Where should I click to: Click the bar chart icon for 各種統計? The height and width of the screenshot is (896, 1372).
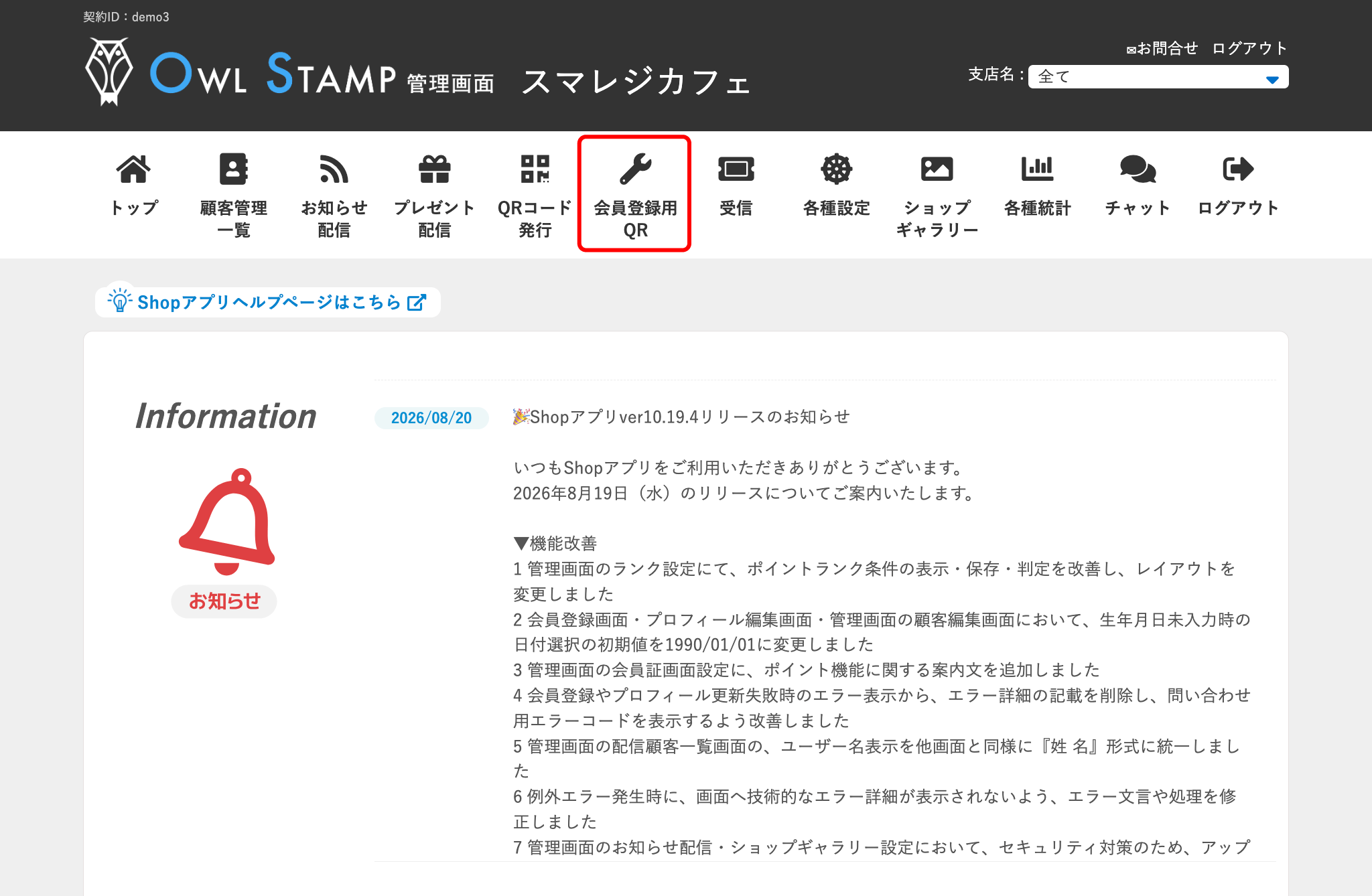point(1037,169)
